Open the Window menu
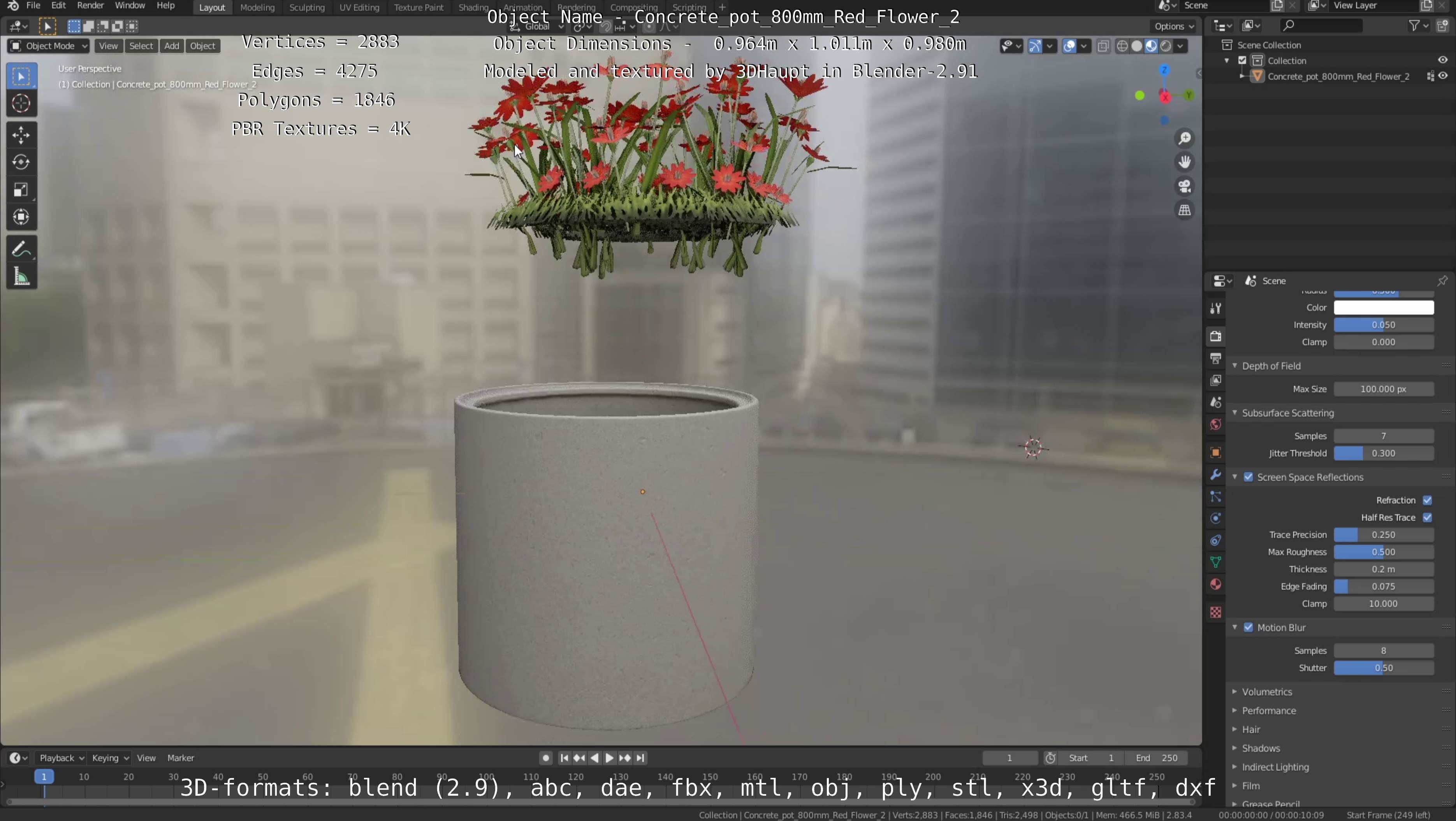This screenshot has width=1456, height=821. pos(130,6)
